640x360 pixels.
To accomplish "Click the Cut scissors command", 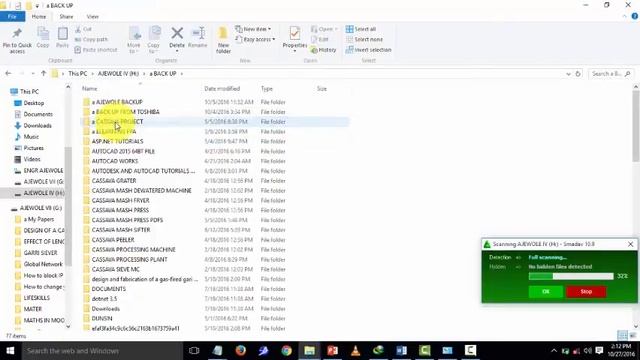I will [x=83, y=29].
